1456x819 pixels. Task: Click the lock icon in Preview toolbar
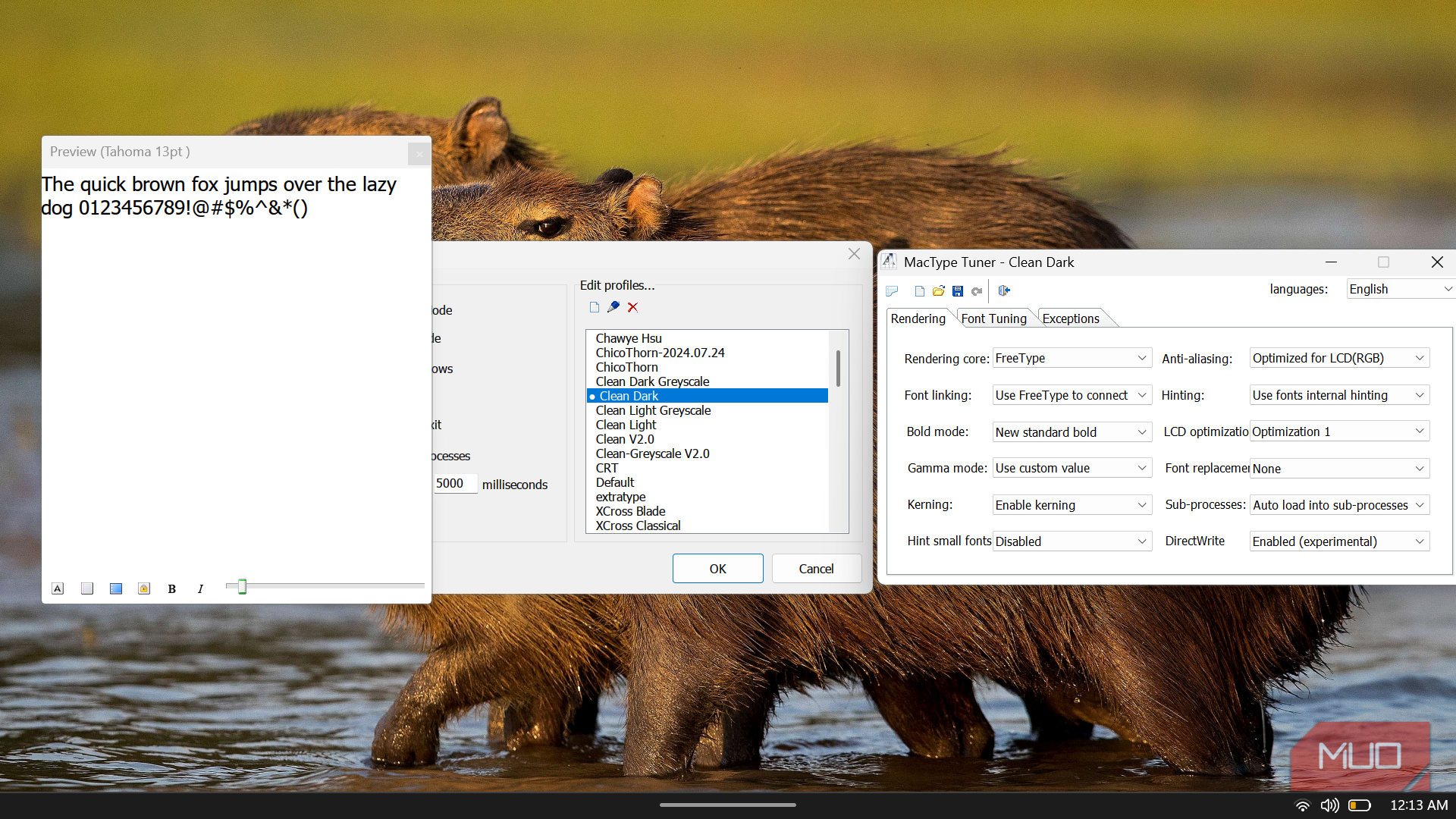(144, 588)
